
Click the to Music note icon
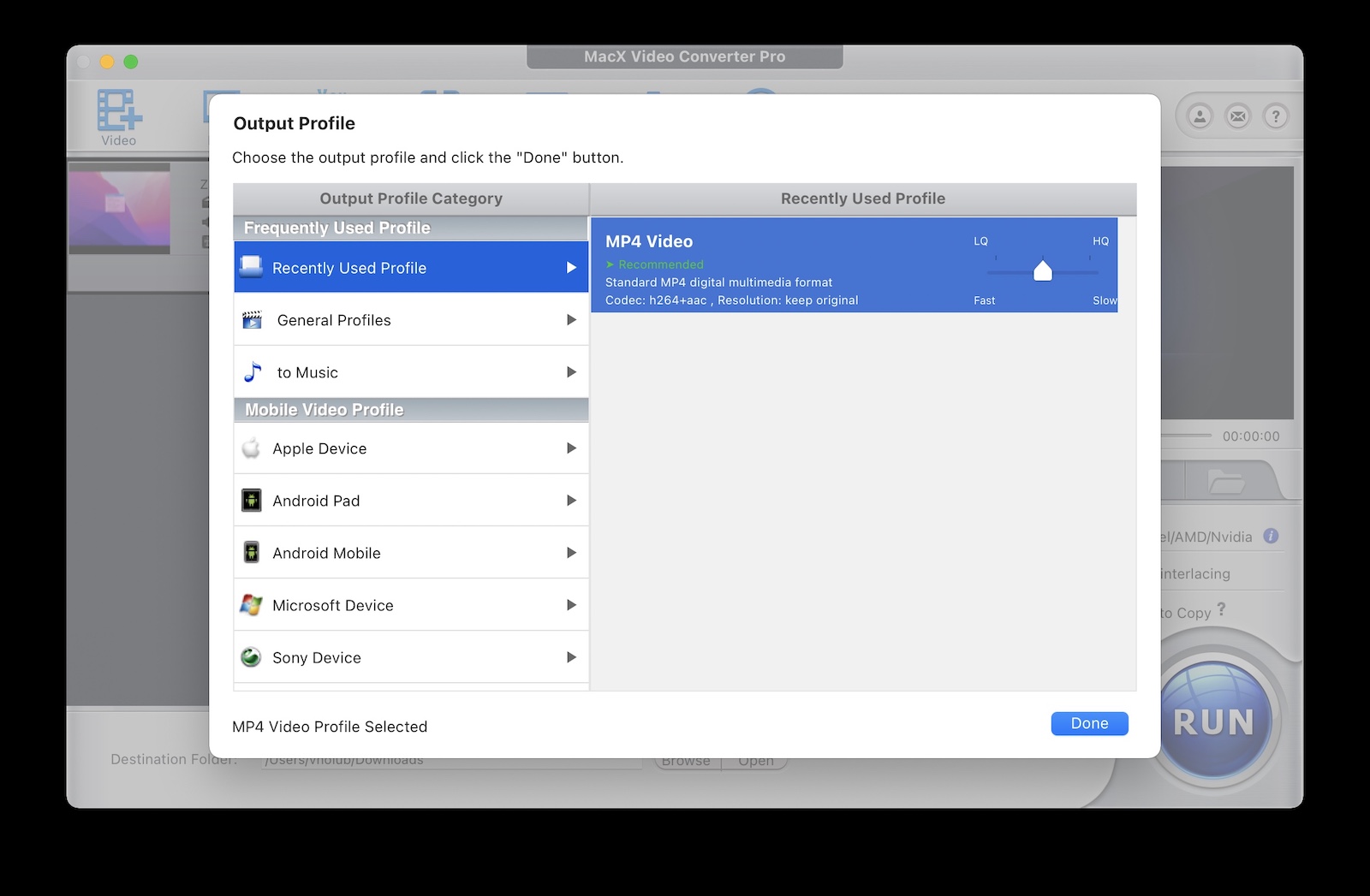(253, 372)
